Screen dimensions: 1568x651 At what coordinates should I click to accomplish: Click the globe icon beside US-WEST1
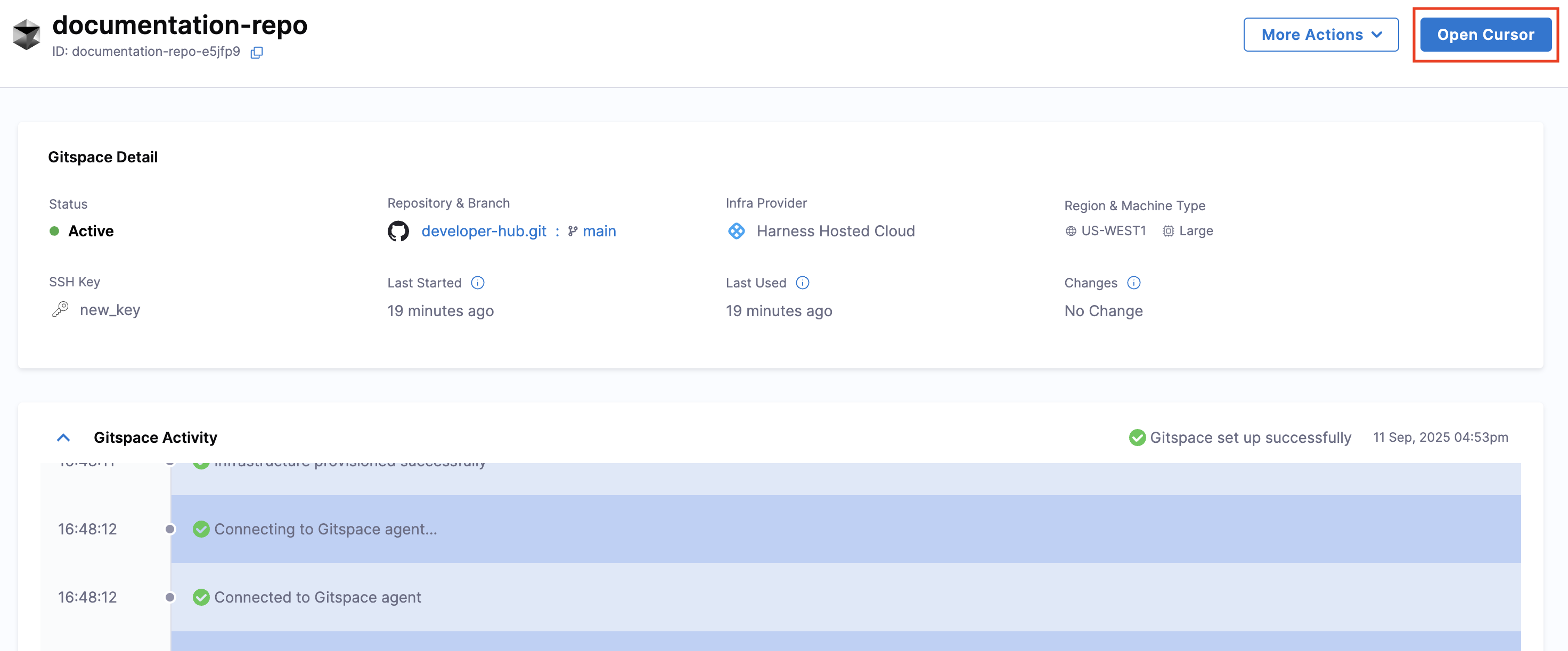pos(1071,231)
